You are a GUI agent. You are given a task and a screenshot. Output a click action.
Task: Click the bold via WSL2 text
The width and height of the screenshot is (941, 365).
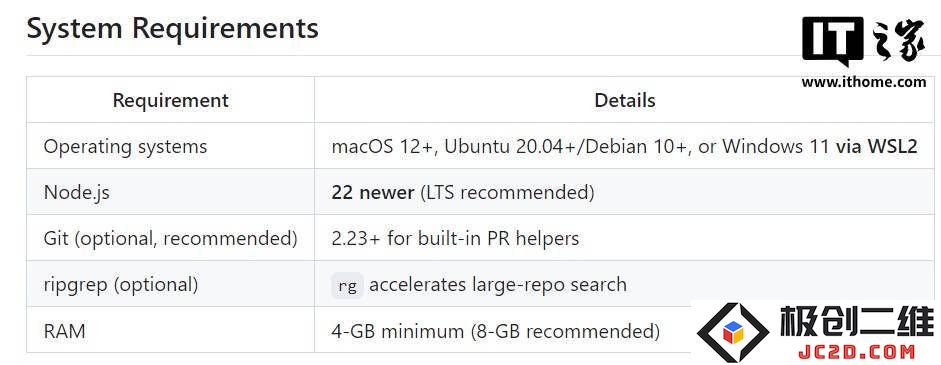[877, 146]
